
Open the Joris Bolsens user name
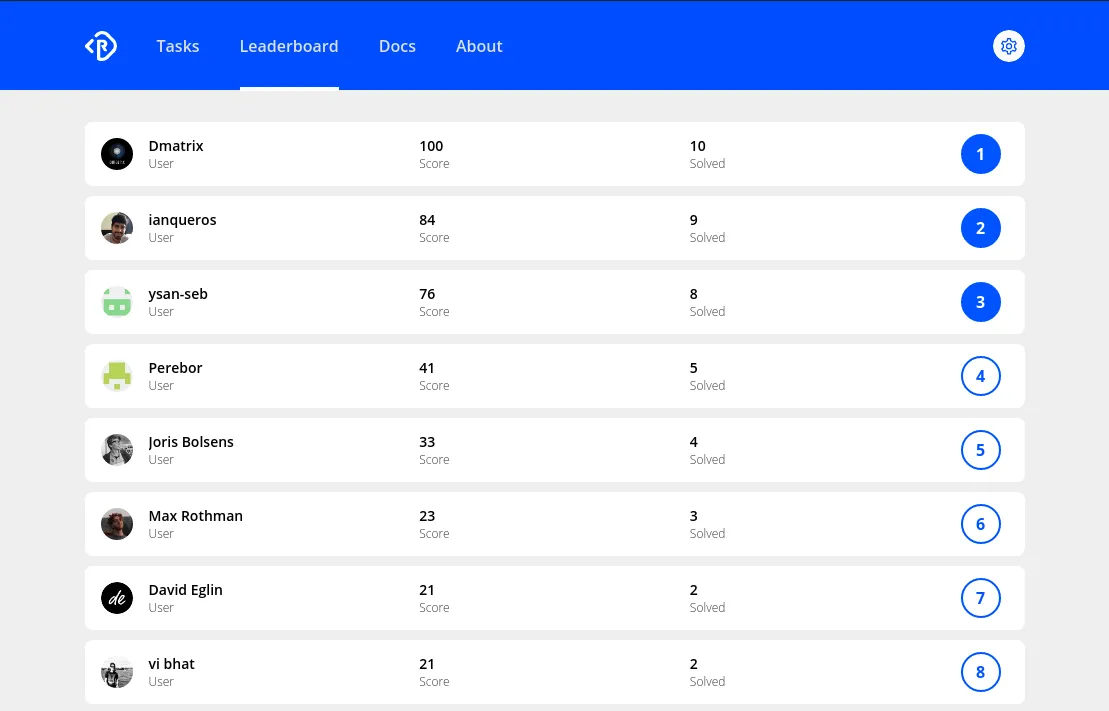click(191, 442)
